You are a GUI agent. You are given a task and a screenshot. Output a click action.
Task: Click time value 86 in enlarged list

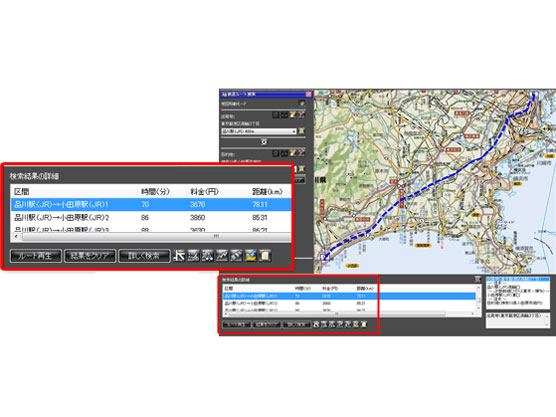click(145, 217)
